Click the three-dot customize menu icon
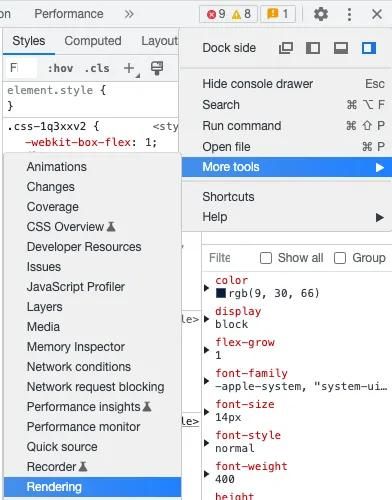The image size is (392, 500). 349,14
